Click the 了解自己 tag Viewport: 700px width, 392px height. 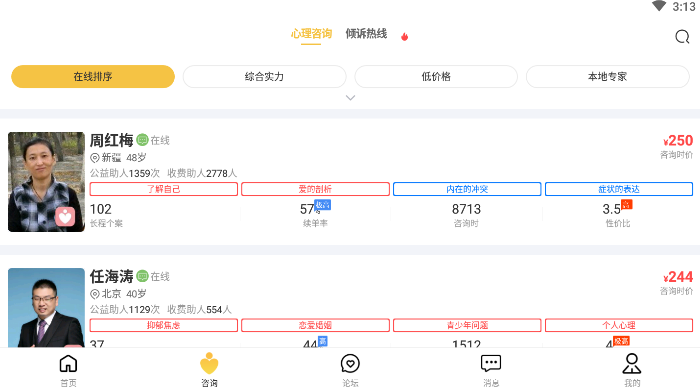pos(163,189)
